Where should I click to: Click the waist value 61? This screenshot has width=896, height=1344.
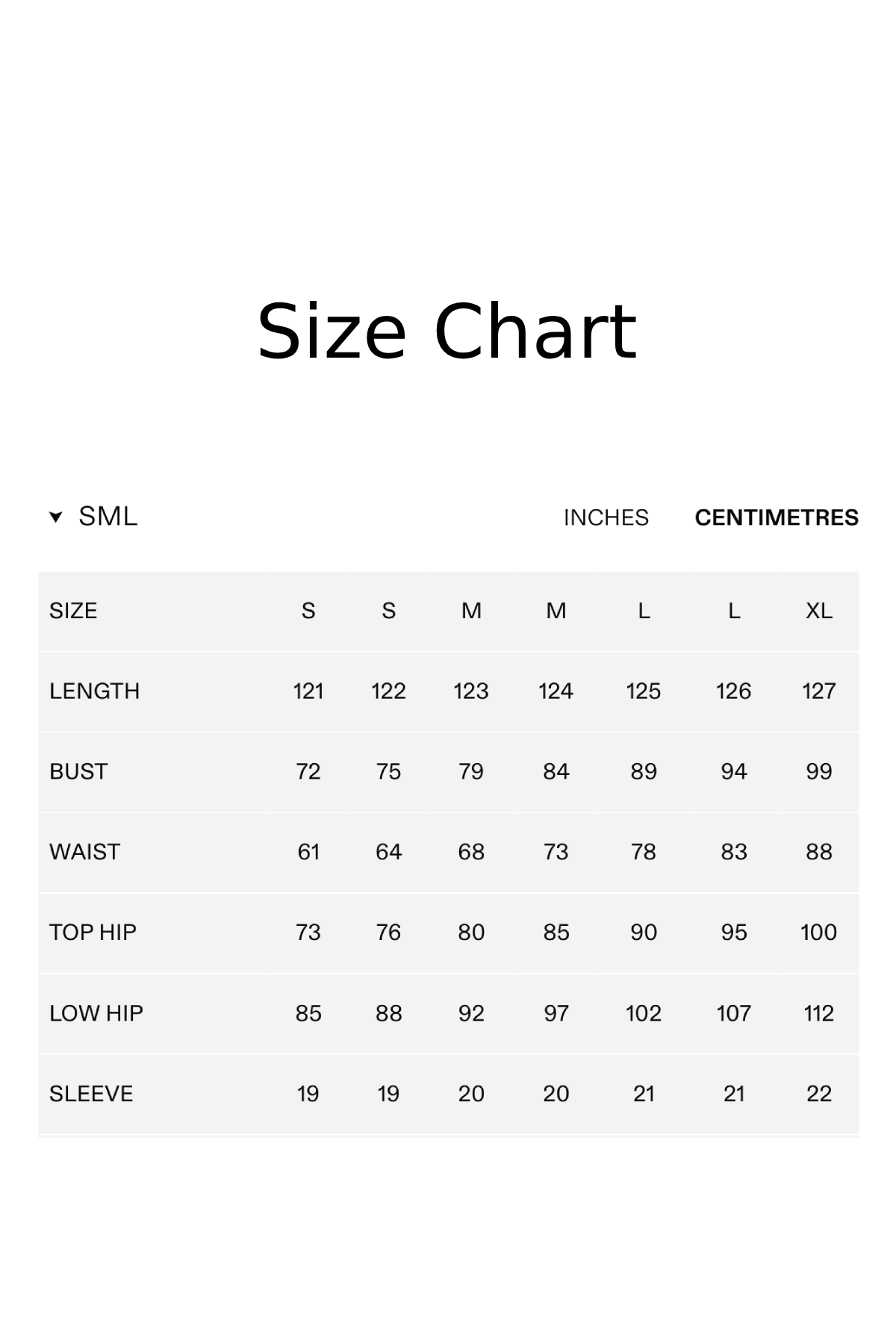[x=308, y=852]
